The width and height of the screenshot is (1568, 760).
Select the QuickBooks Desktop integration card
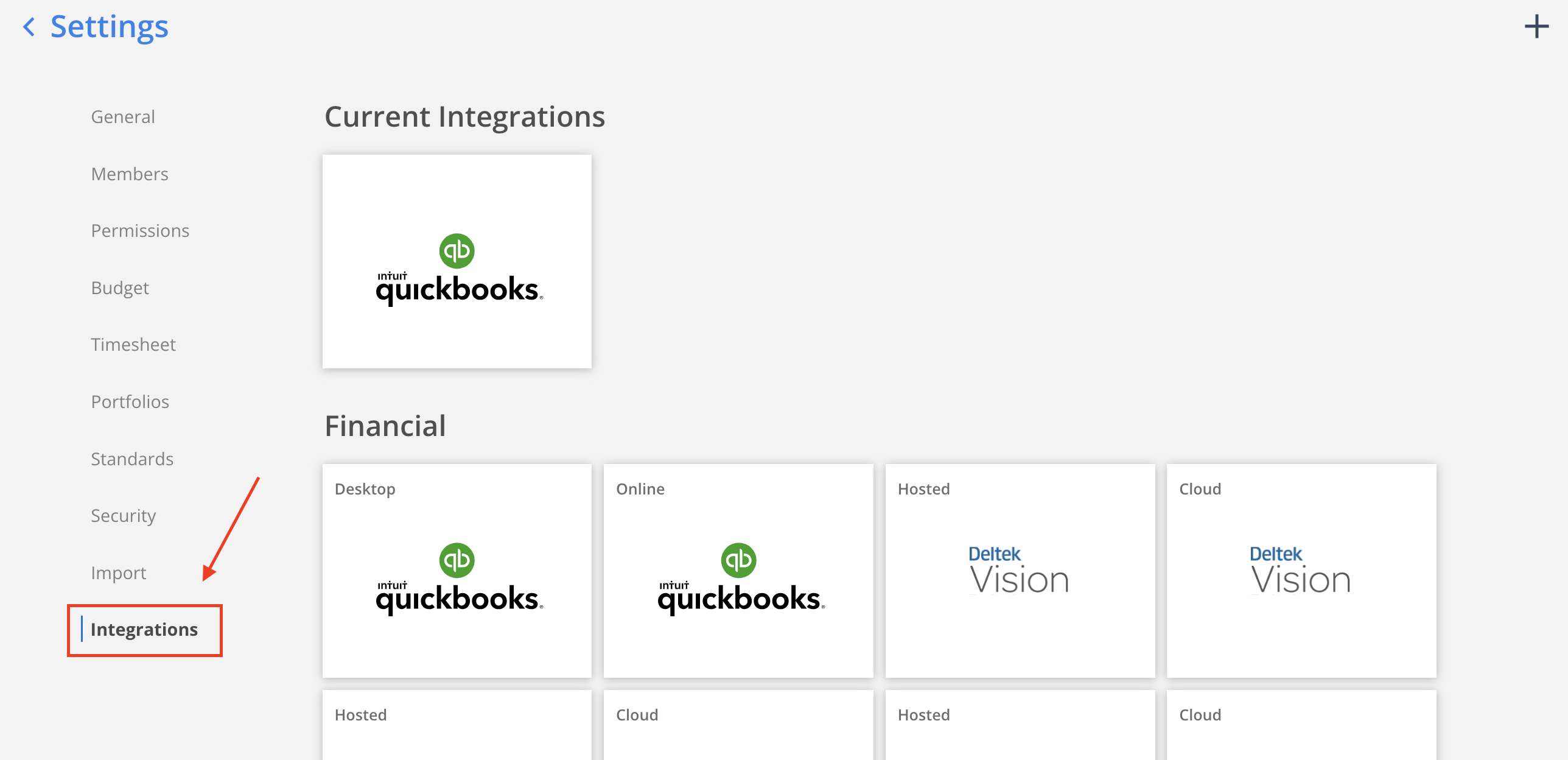tap(457, 571)
